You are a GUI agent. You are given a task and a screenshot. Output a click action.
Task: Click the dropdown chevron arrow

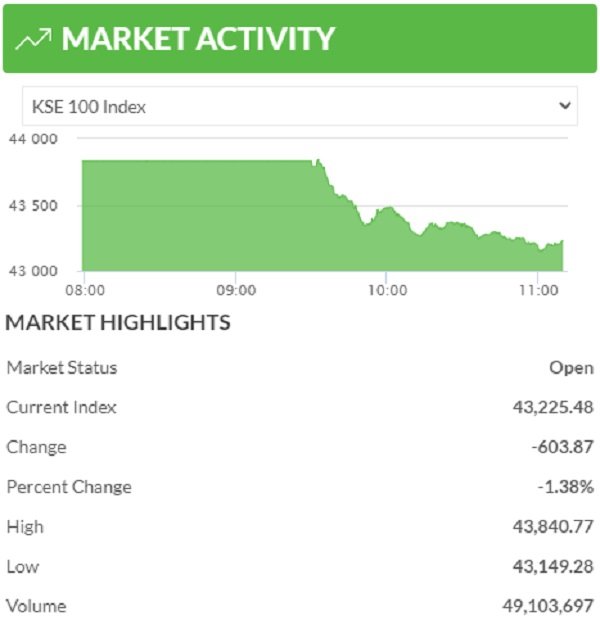tap(565, 105)
